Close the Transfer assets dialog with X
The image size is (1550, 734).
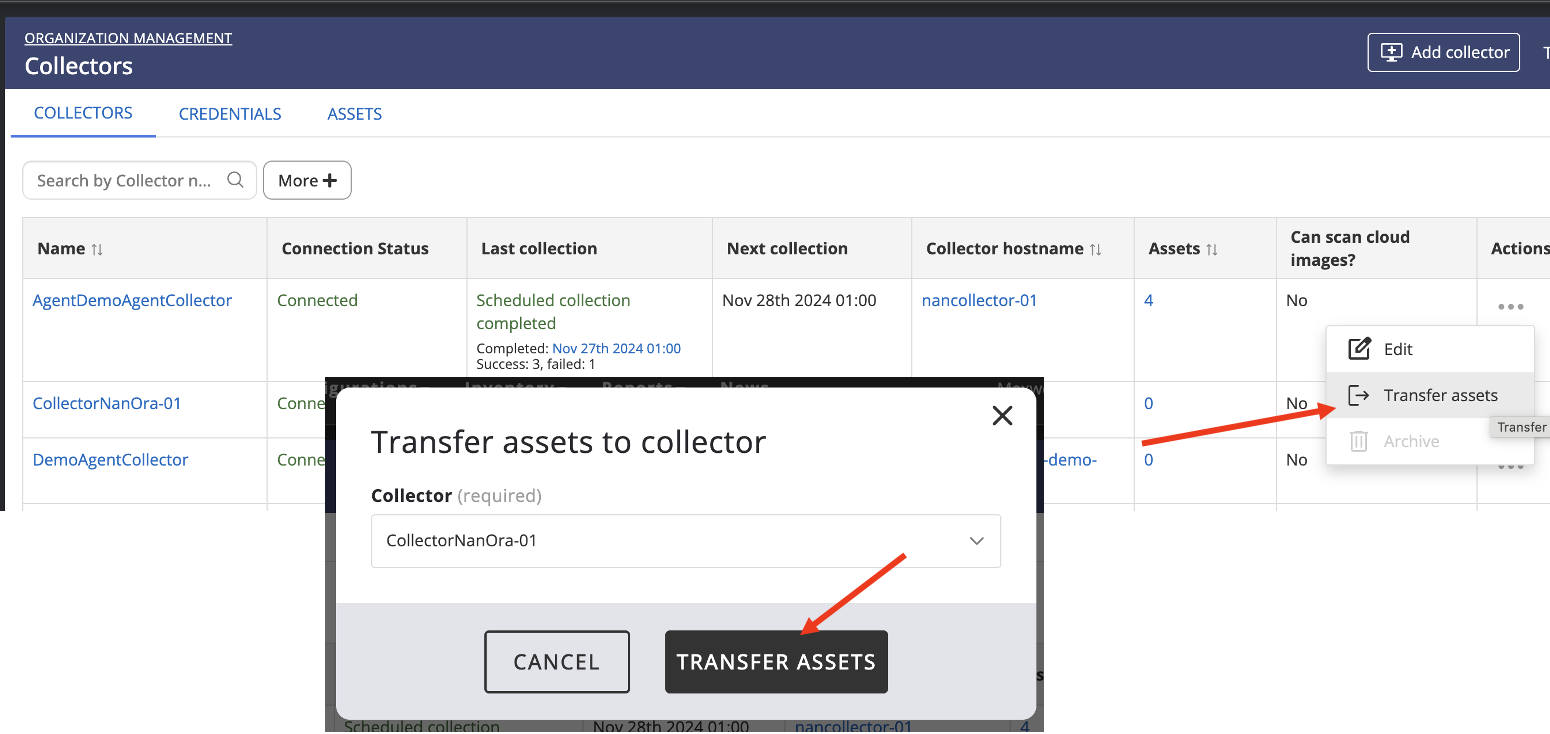[x=1002, y=416]
